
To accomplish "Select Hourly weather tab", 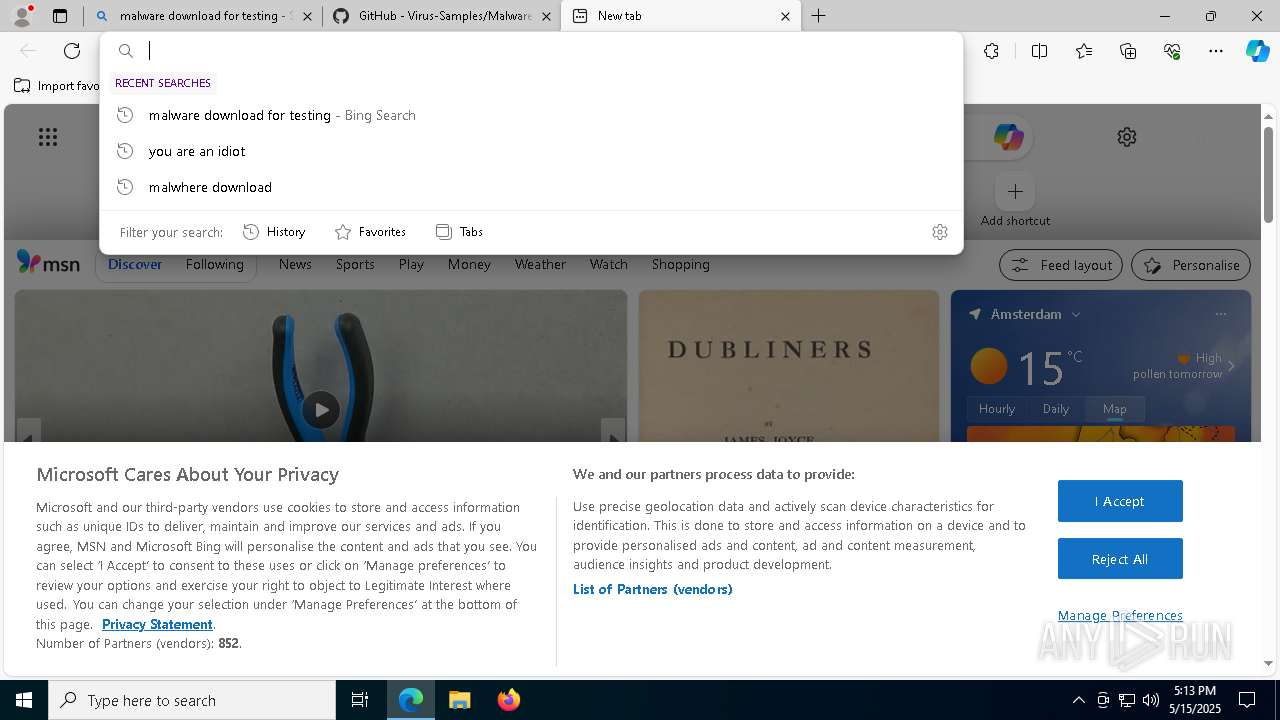I will (997, 409).
